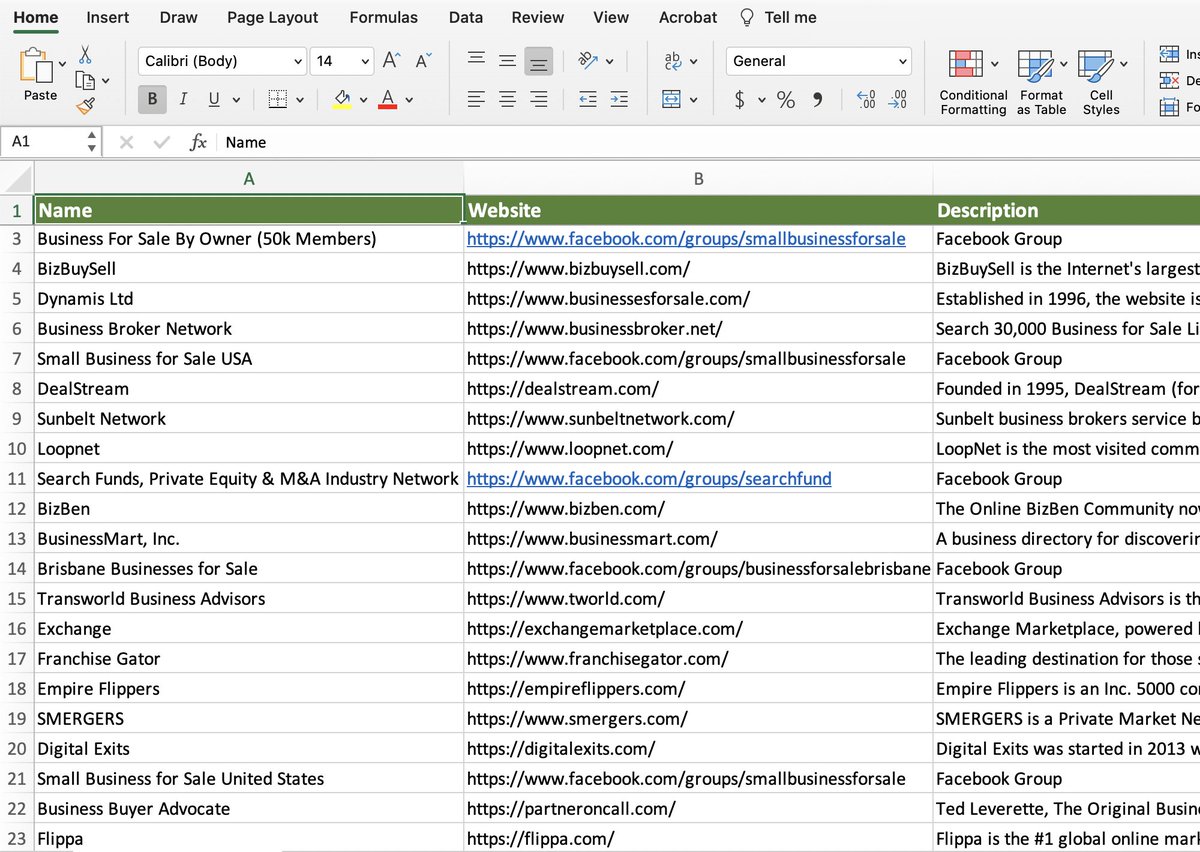The image size is (1200, 852).
Task: Open font color palette arrow
Action: (x=409, y=100)
